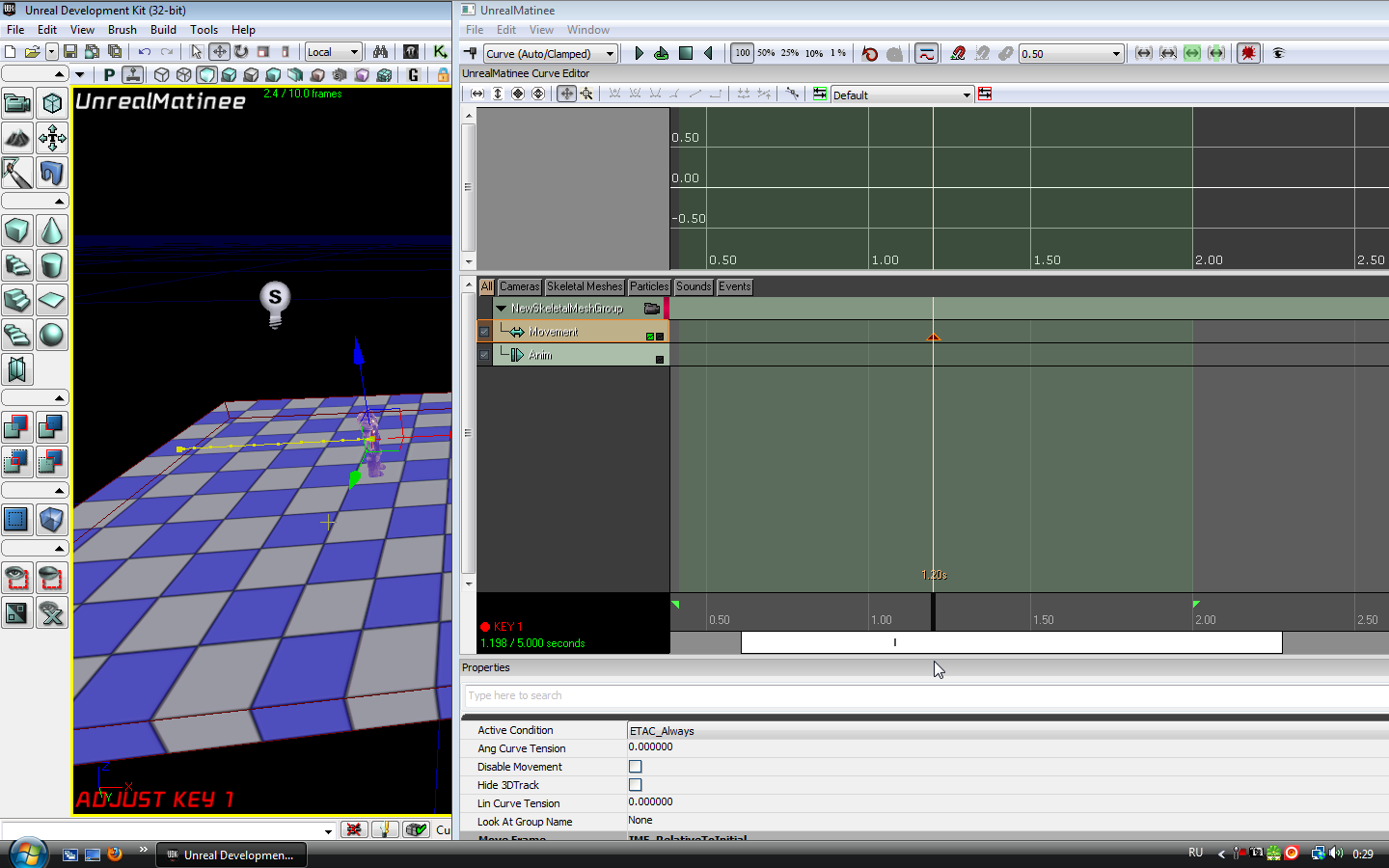Select the Cylinder brush builder
Screen dimensions: 1389x868
click(x=52, y=265)
